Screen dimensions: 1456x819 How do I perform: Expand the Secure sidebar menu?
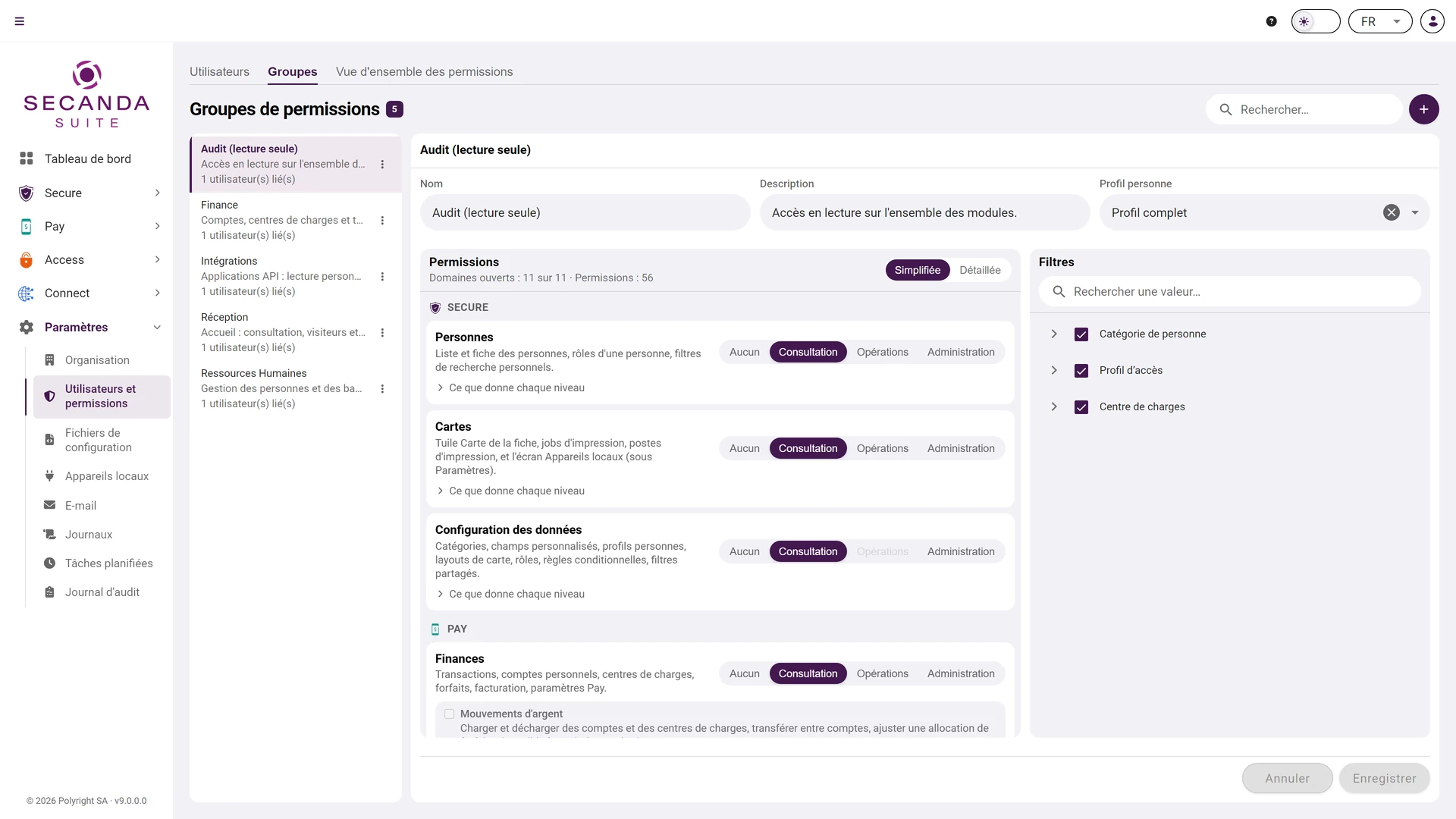coord(158,193)
